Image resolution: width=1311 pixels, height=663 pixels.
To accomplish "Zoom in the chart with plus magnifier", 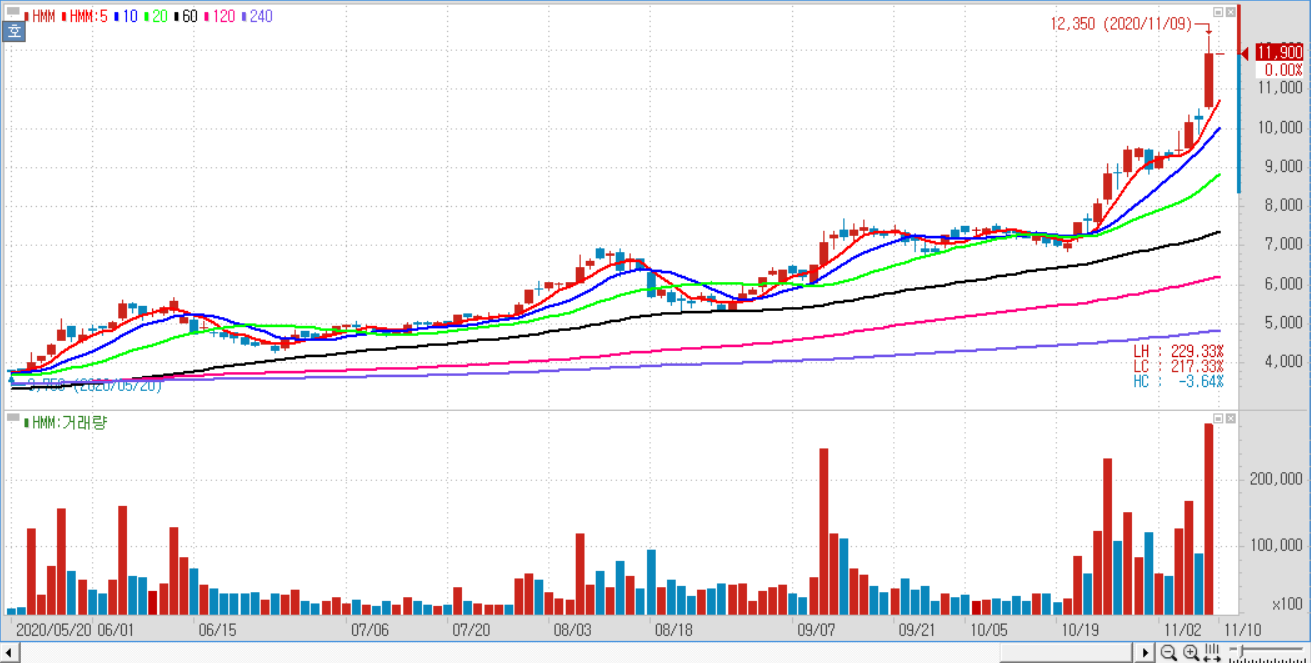I will point(1190,653).
